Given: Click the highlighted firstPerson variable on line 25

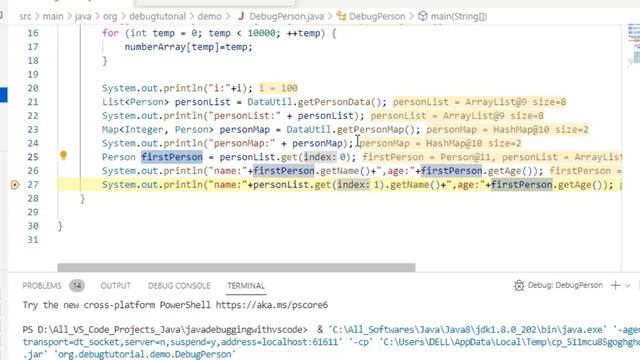Looking at the screenshot, I should coord(172,157).
